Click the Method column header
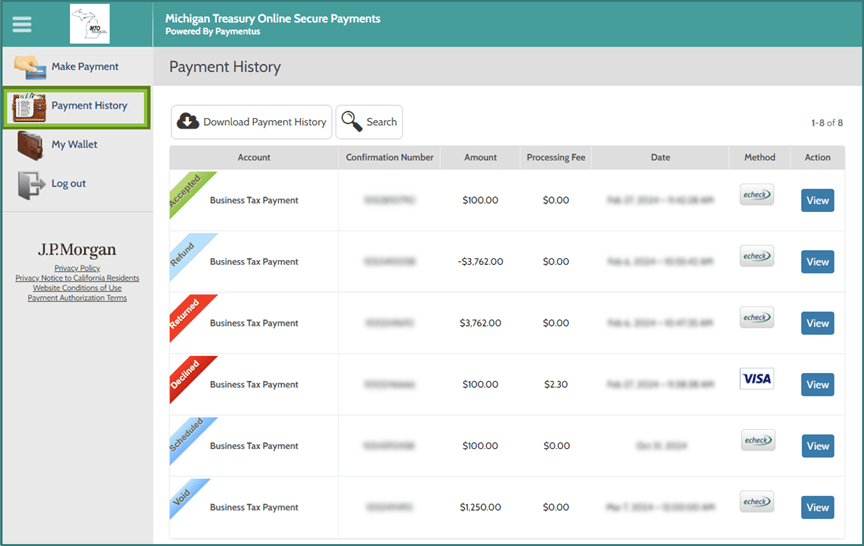Viewport: 864px width, 546px height. pyautogui.click(x=760, y=158)
